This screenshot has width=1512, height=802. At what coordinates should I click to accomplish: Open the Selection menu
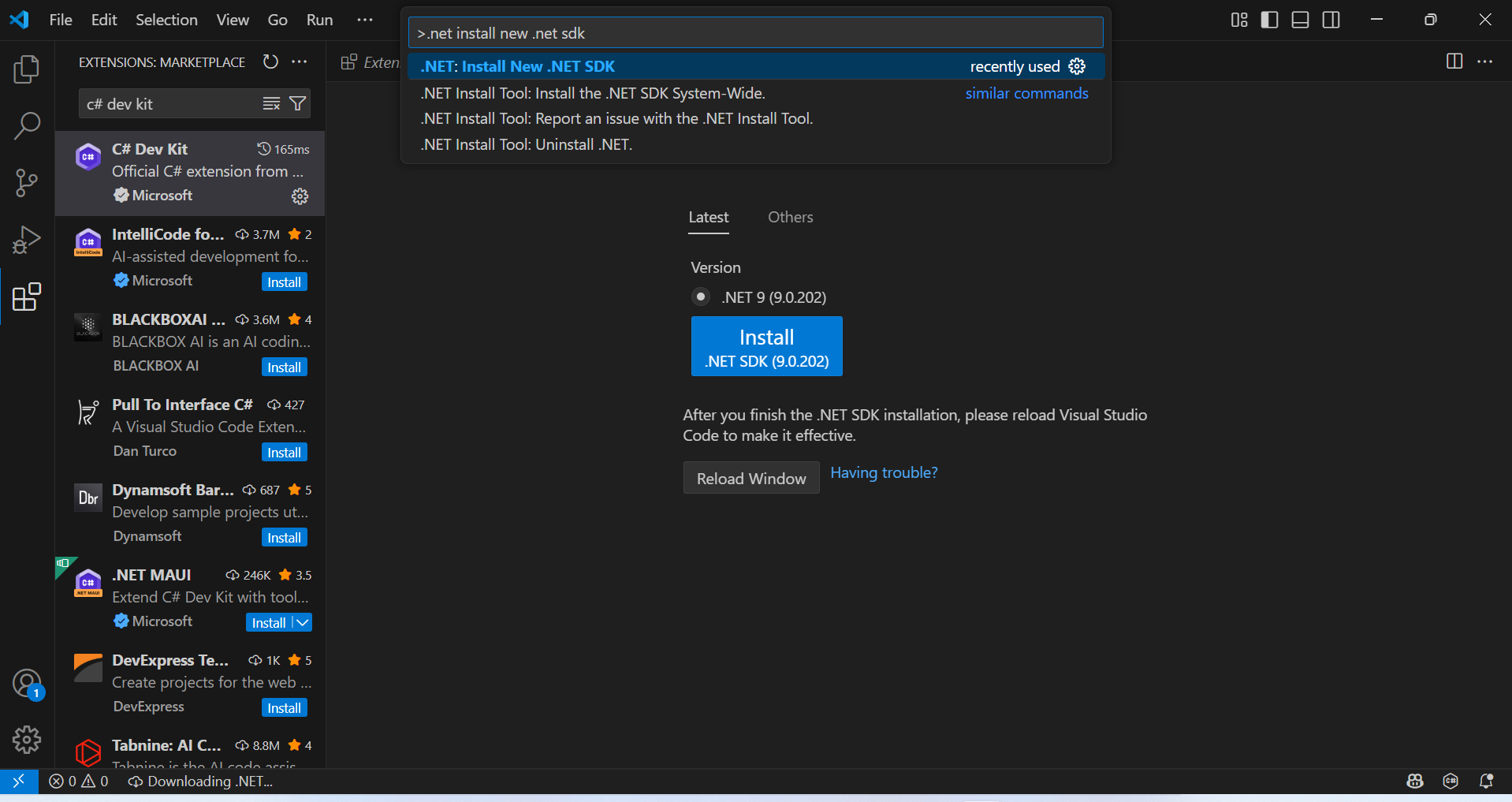pyautogui.click(x=166, y=20)
